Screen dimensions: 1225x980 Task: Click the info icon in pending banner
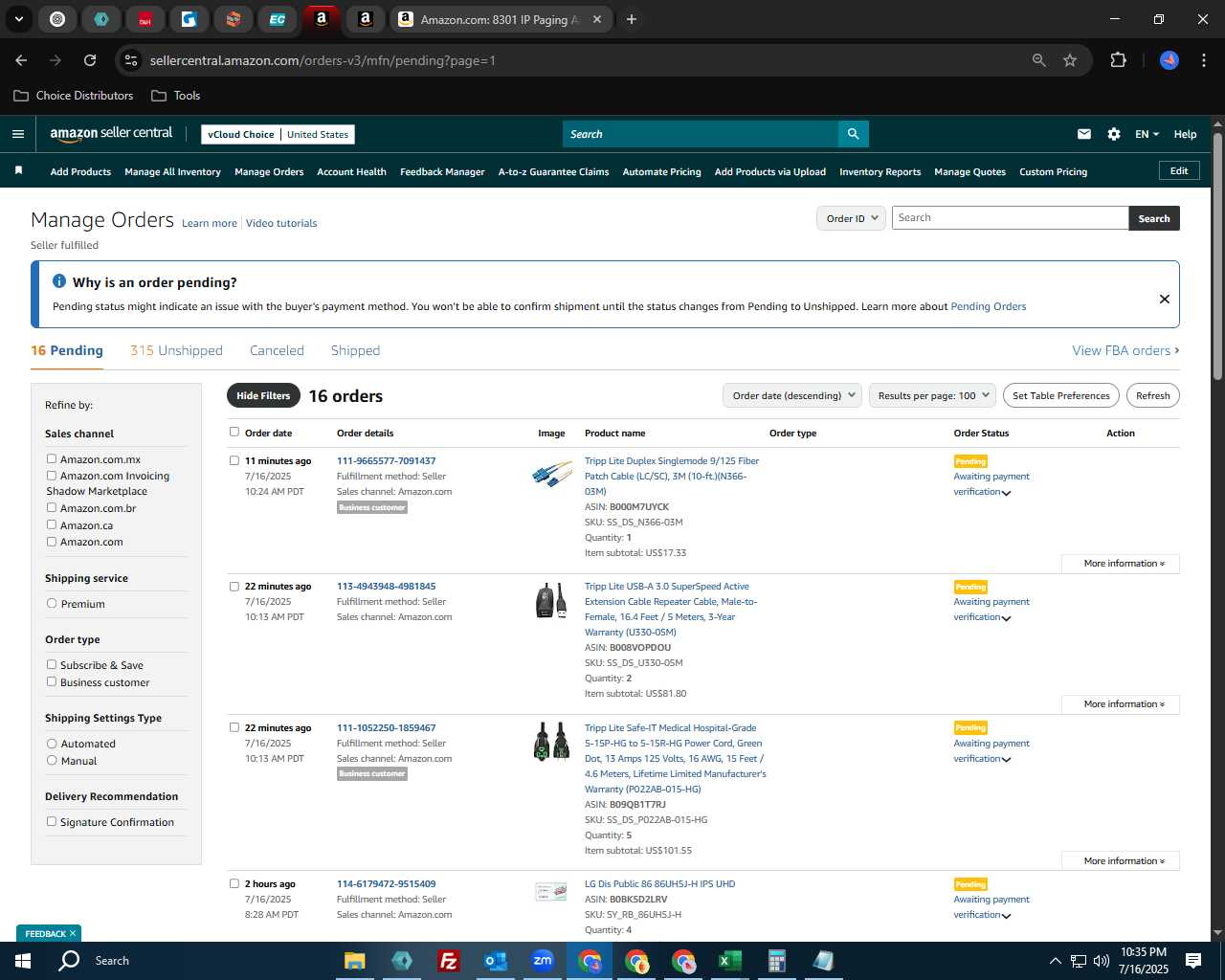coord(59,281)
